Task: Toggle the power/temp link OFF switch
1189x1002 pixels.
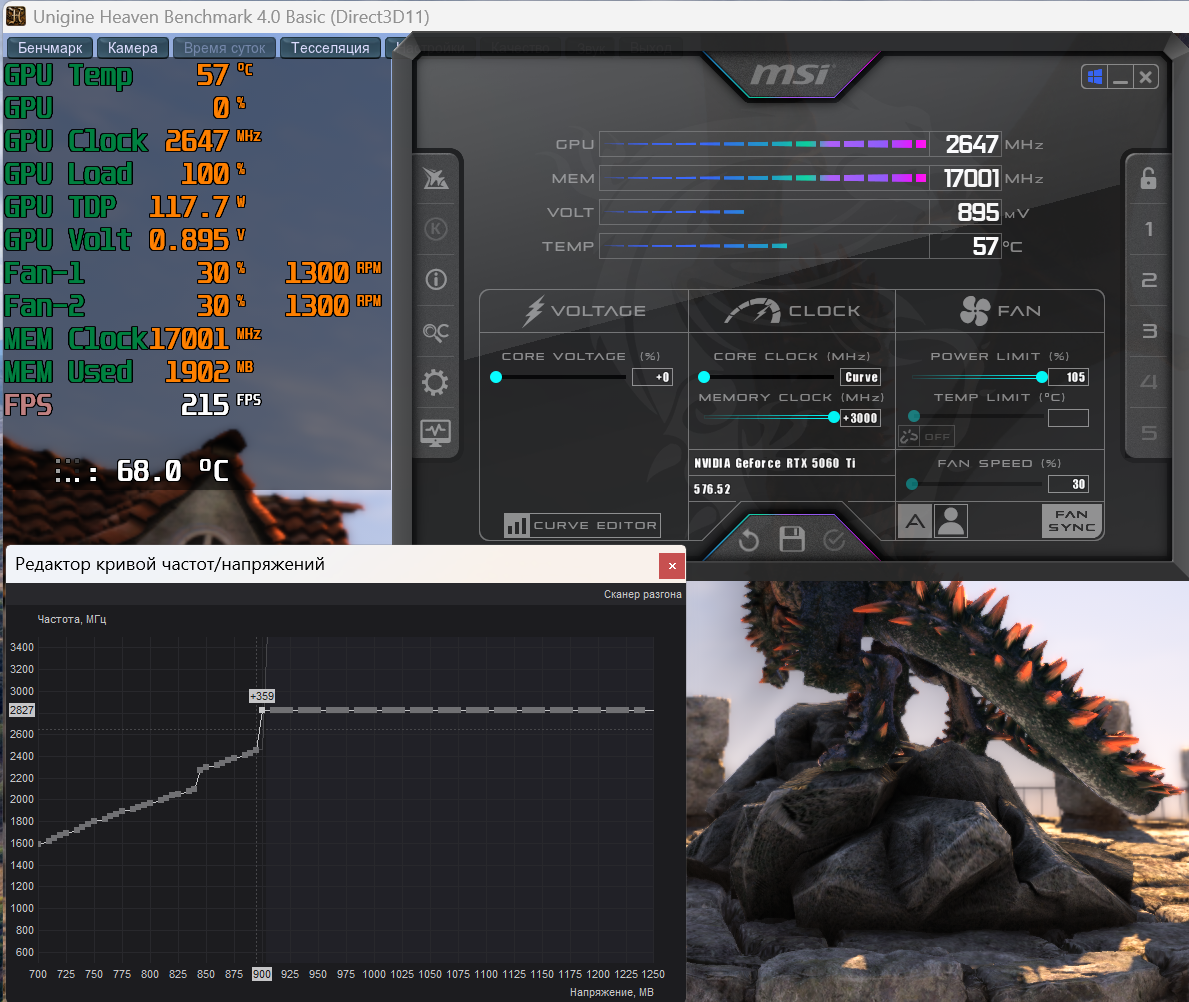Action: 927,436
